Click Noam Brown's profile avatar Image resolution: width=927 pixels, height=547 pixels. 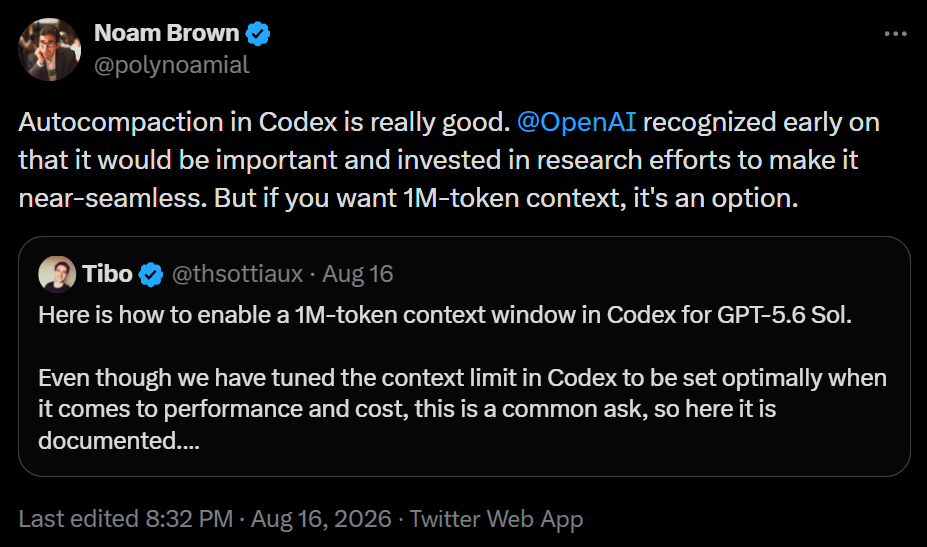click(50, 49)
